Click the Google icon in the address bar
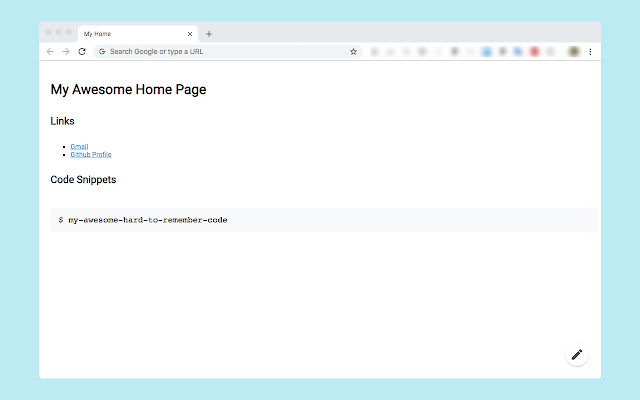The height and width of the screenshot is (400, 640). (x=102, y=51)
